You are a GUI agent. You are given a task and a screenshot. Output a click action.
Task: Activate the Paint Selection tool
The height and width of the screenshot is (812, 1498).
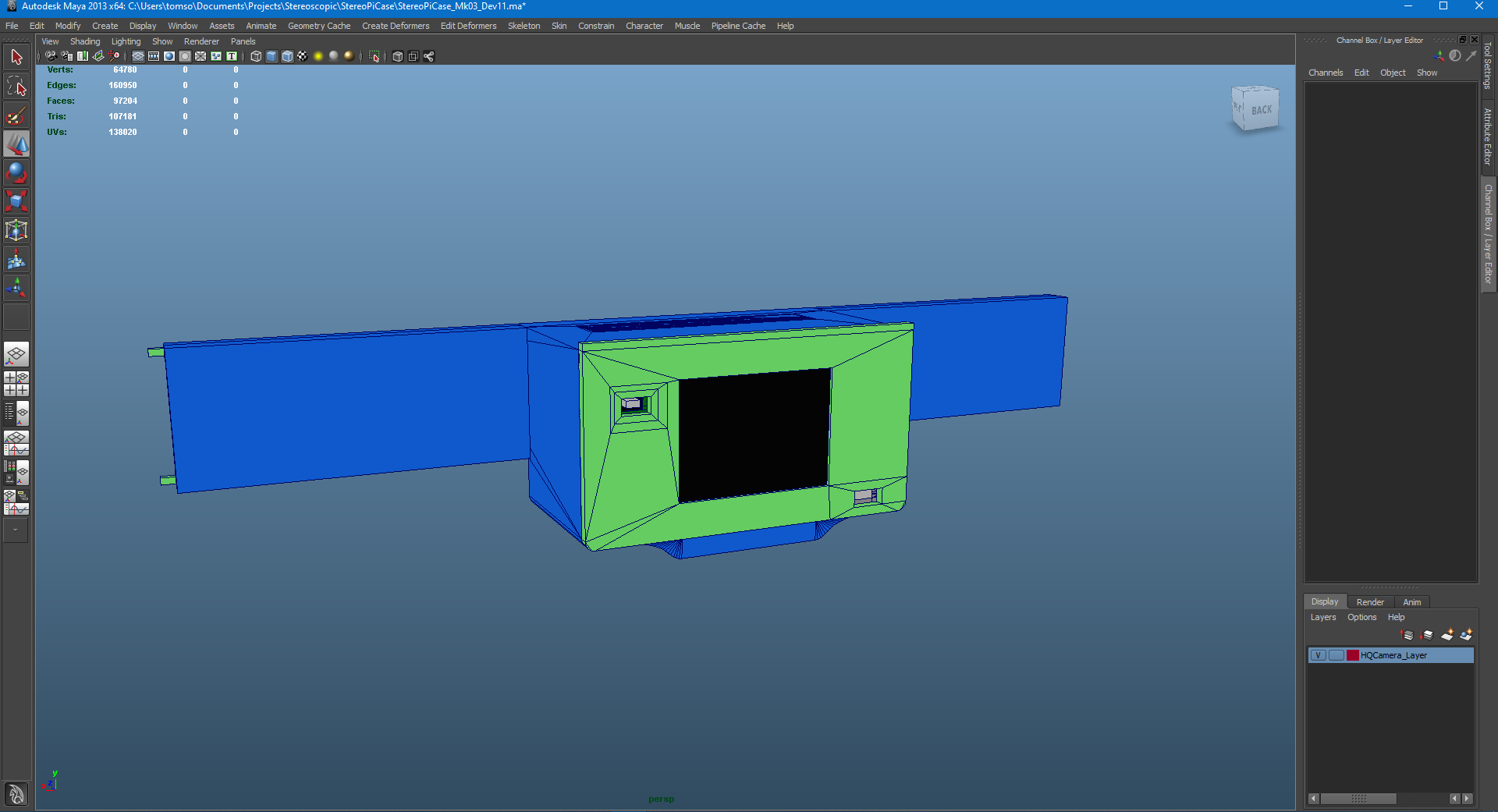pos(16,115)
